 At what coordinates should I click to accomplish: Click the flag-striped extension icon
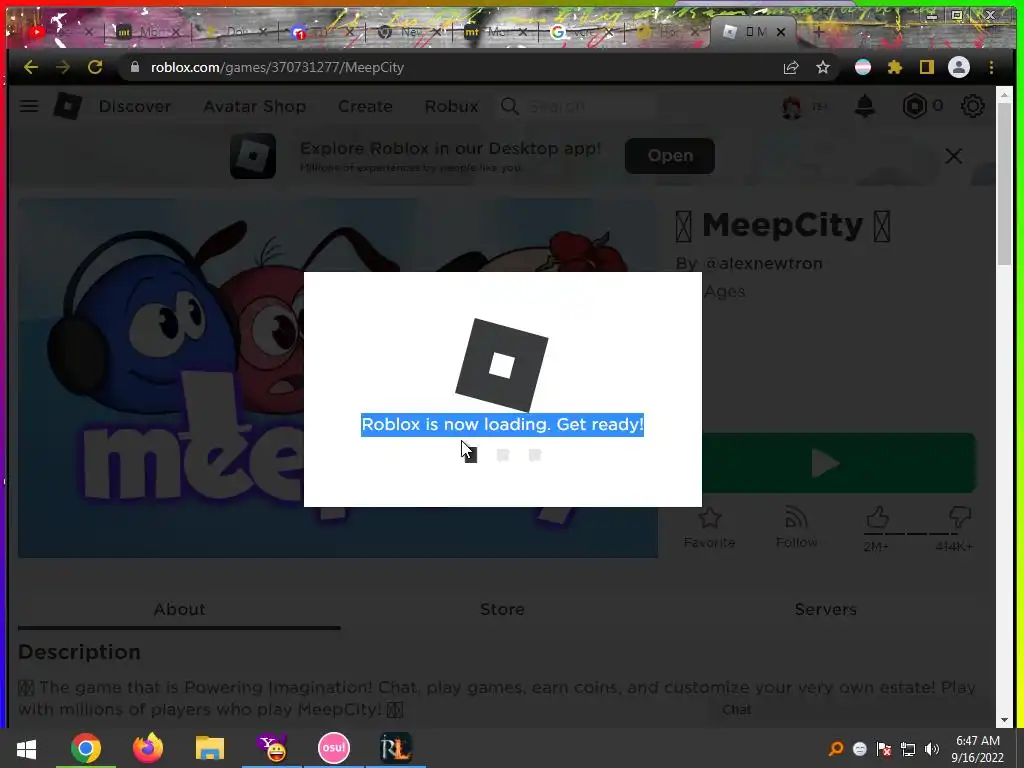(x=863, y=67)
